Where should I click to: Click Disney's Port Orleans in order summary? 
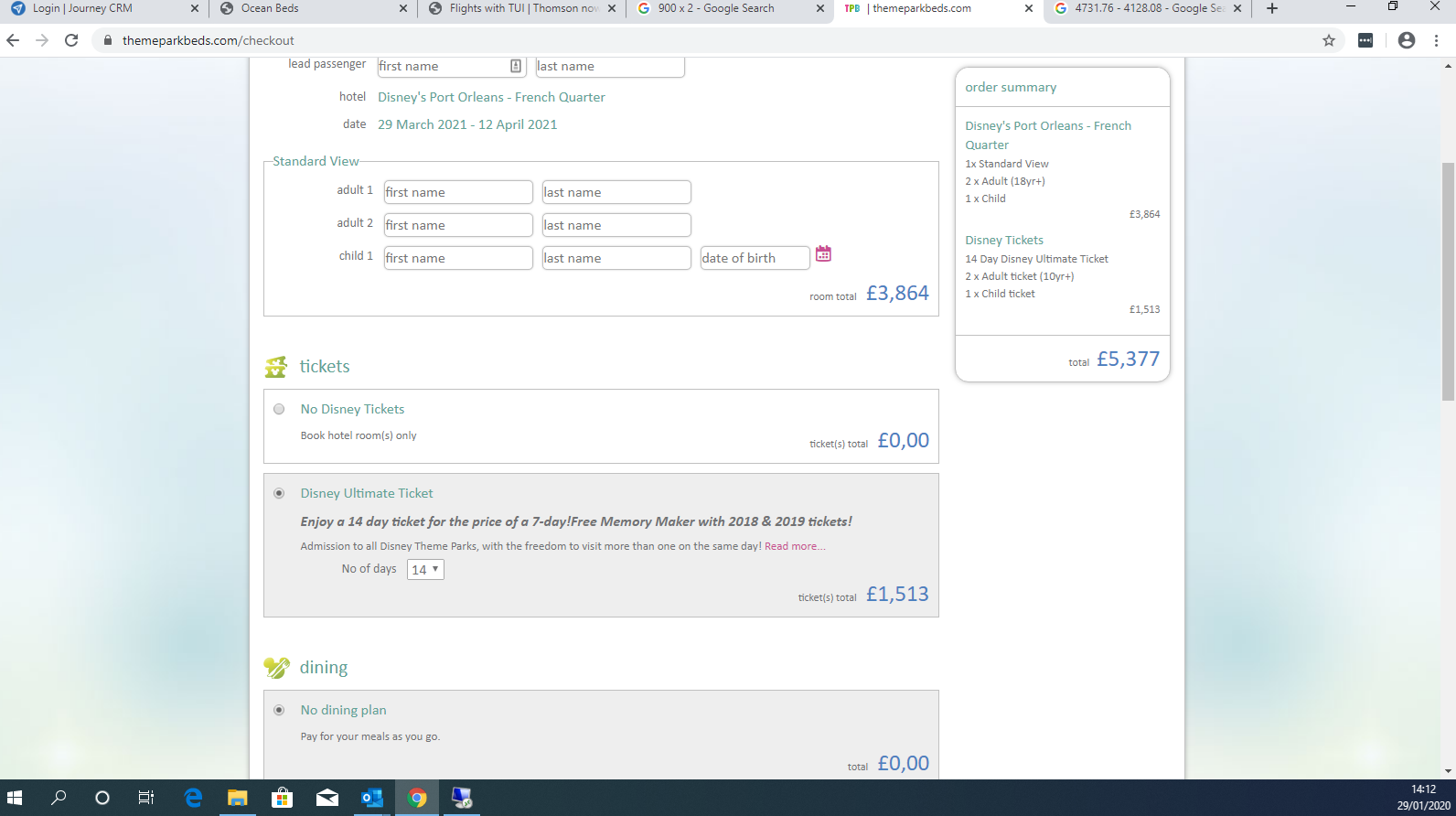(x=1048, y=135)
